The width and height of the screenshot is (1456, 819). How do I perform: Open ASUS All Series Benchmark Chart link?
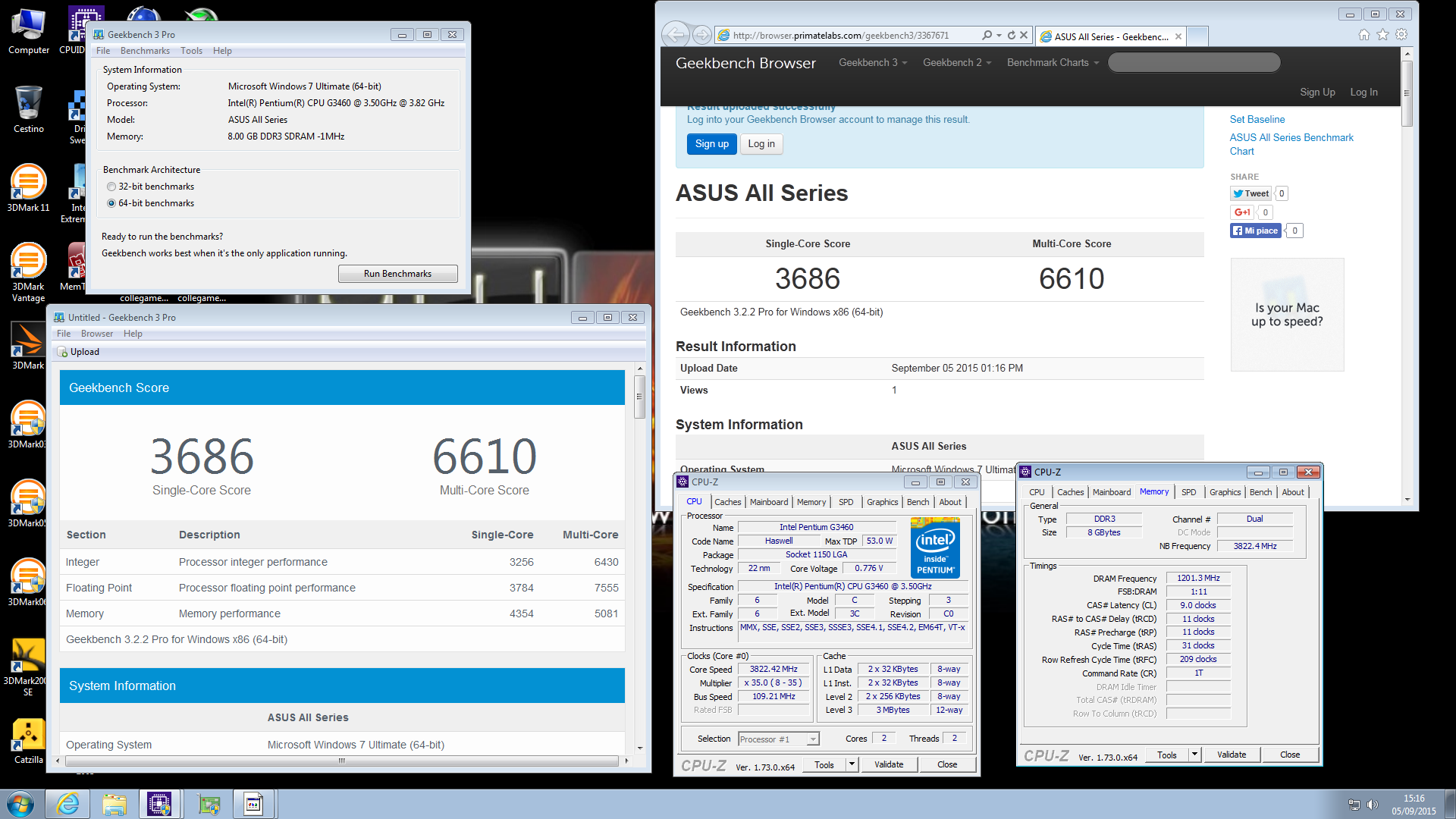[x=1291, y=144]
